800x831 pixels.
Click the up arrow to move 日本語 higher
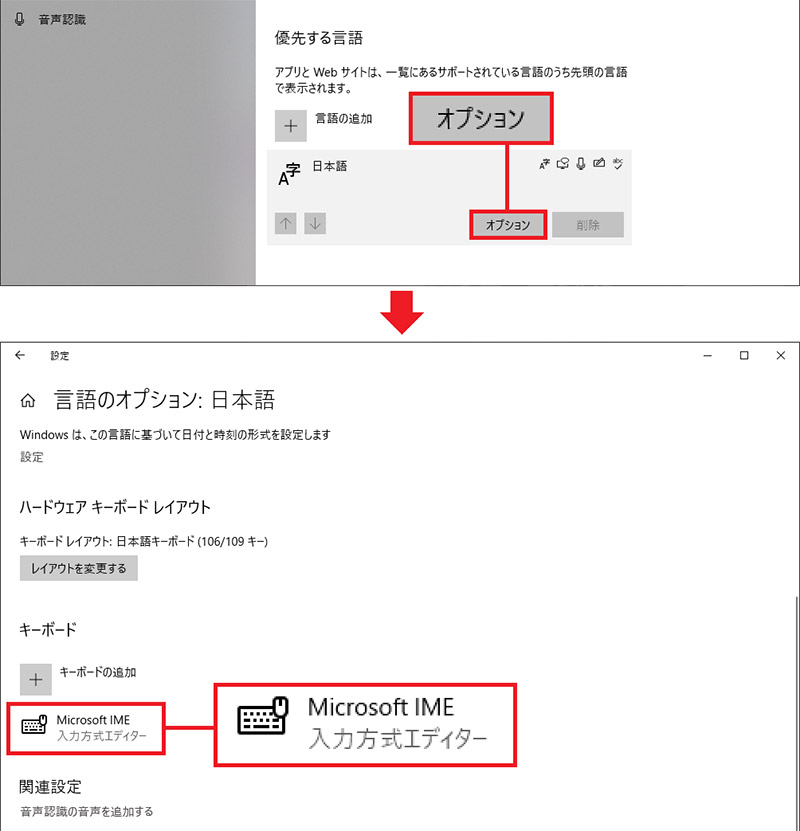pyautogui.click(x=285, y=223)
